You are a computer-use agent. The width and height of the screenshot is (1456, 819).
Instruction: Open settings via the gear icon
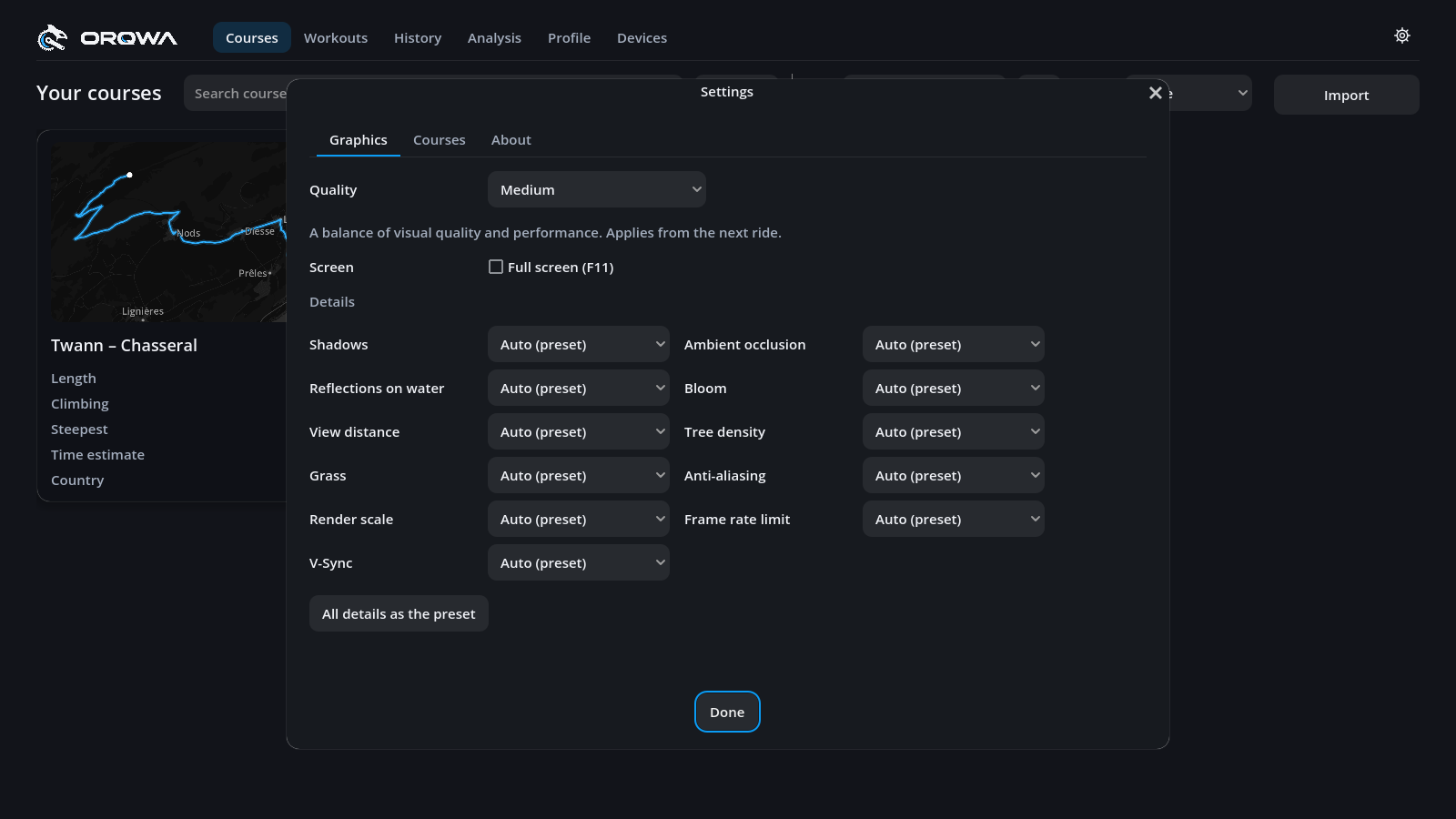[x=1402, y=35]
